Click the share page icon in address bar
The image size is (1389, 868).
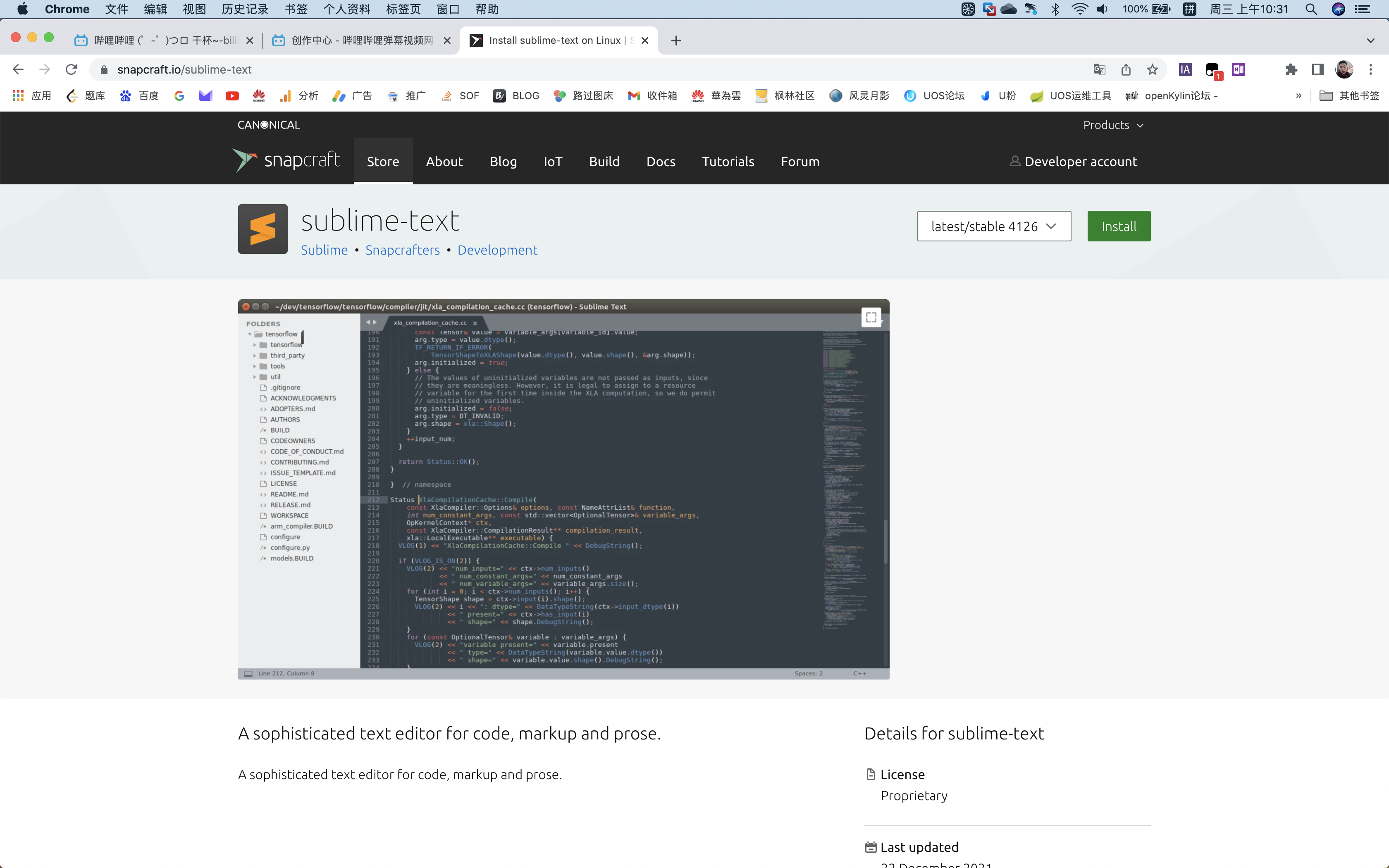[x=1126, y=69]
